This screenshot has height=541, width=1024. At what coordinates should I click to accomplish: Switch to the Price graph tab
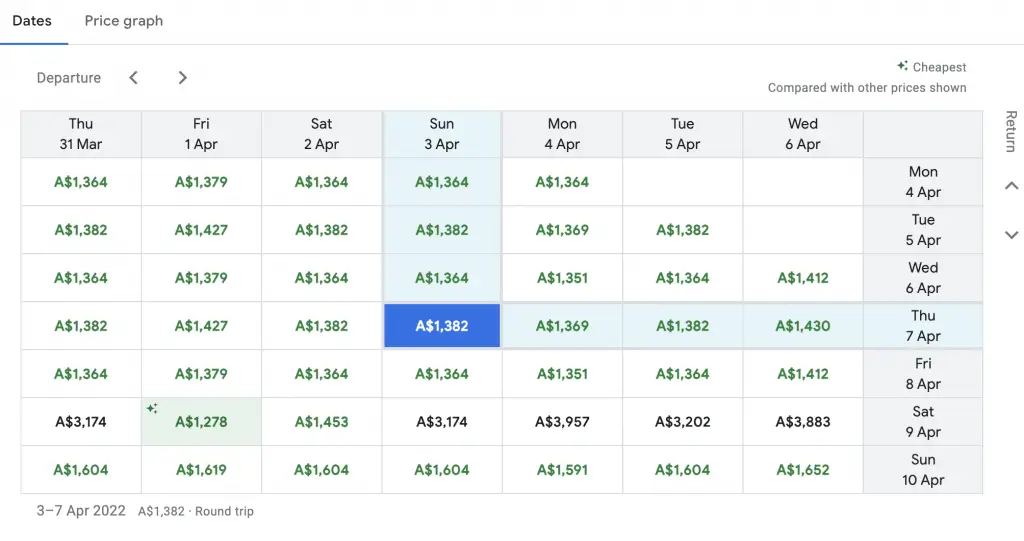coord(124,21)
